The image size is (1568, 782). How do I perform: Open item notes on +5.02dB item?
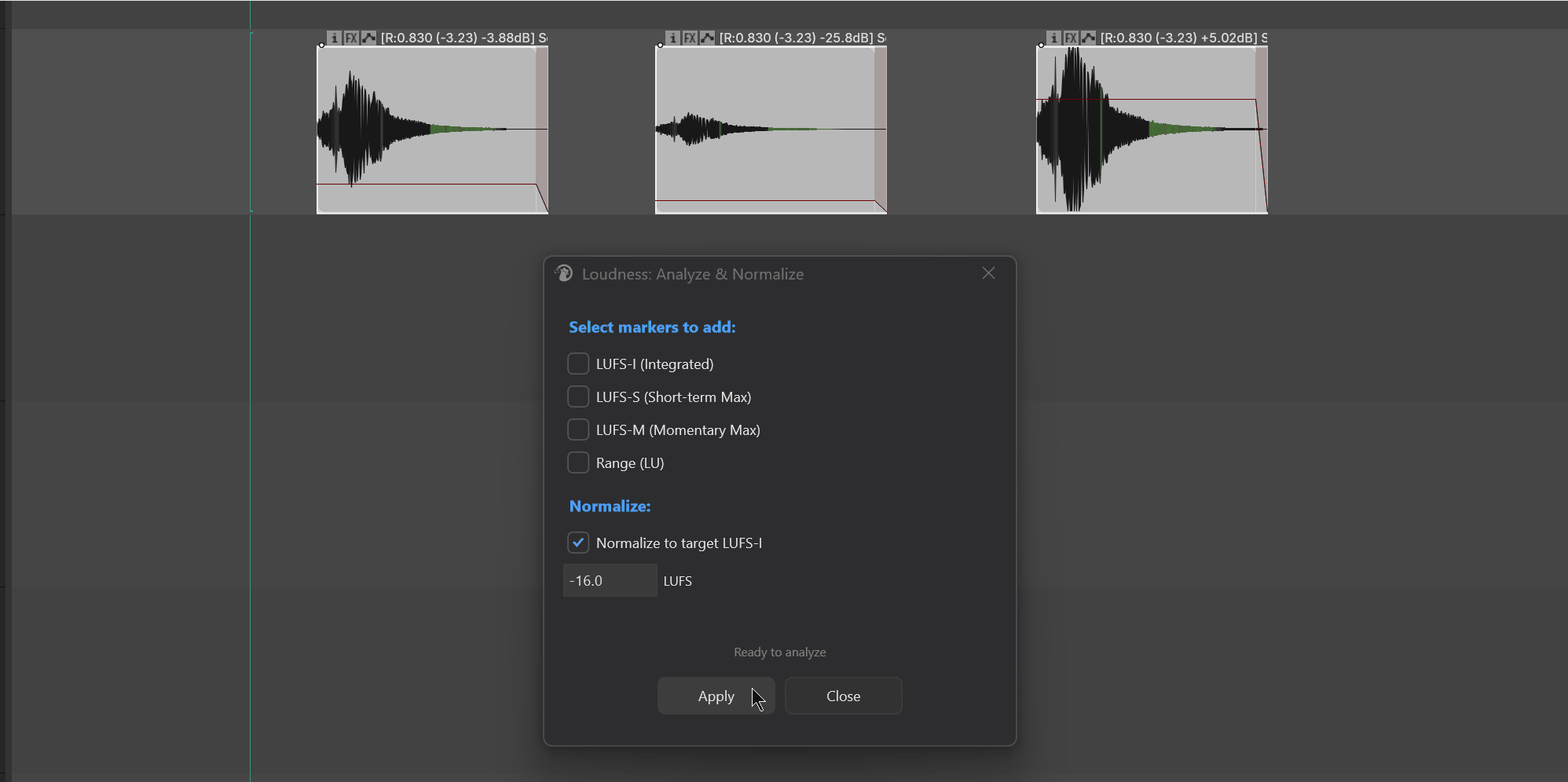click(1054, 38)
